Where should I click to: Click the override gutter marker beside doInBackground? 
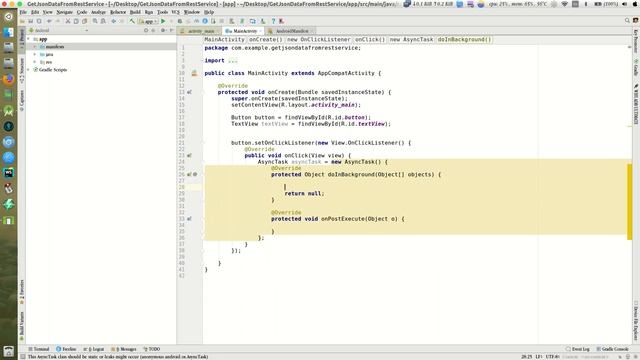189,174
